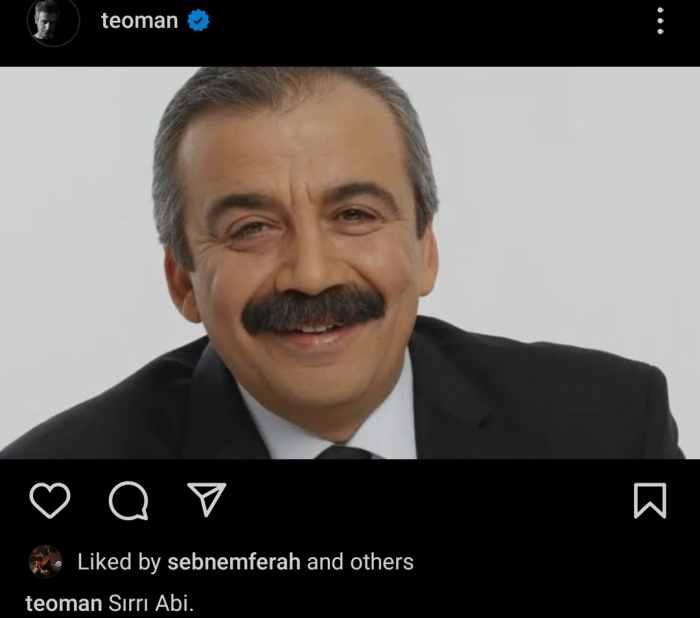Click the man's mustache in the photo
Viewport: 700px width, 618px height.
pos(313,310)
